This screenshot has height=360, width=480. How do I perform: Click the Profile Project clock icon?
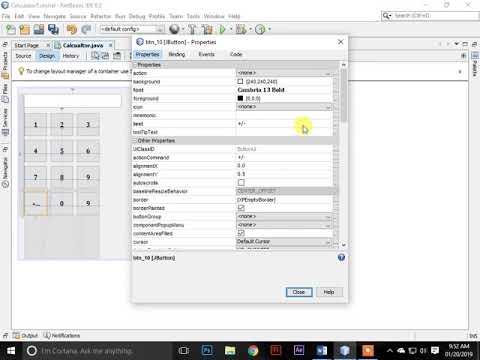point(260,30)
